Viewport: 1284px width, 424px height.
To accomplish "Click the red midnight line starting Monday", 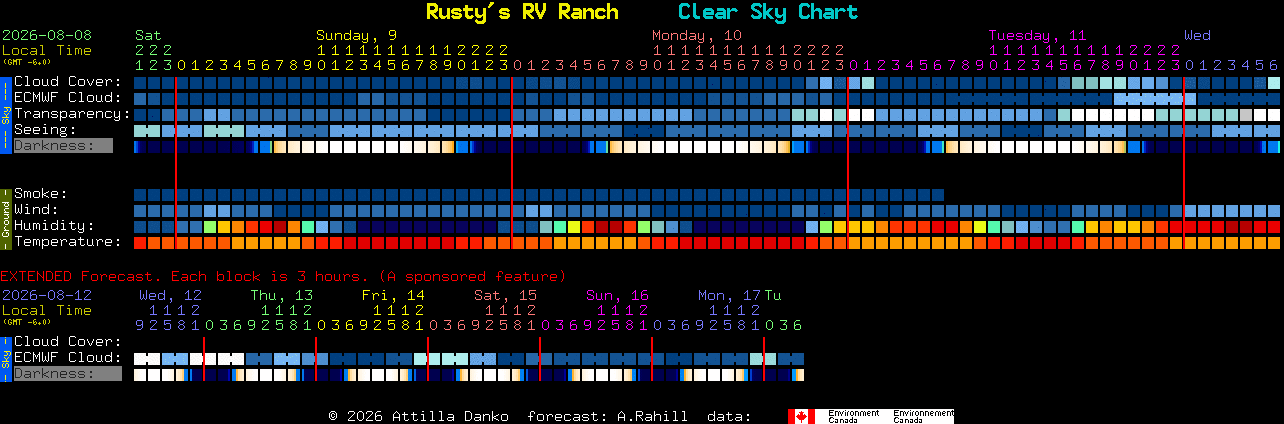I will [x=512, y=162].
